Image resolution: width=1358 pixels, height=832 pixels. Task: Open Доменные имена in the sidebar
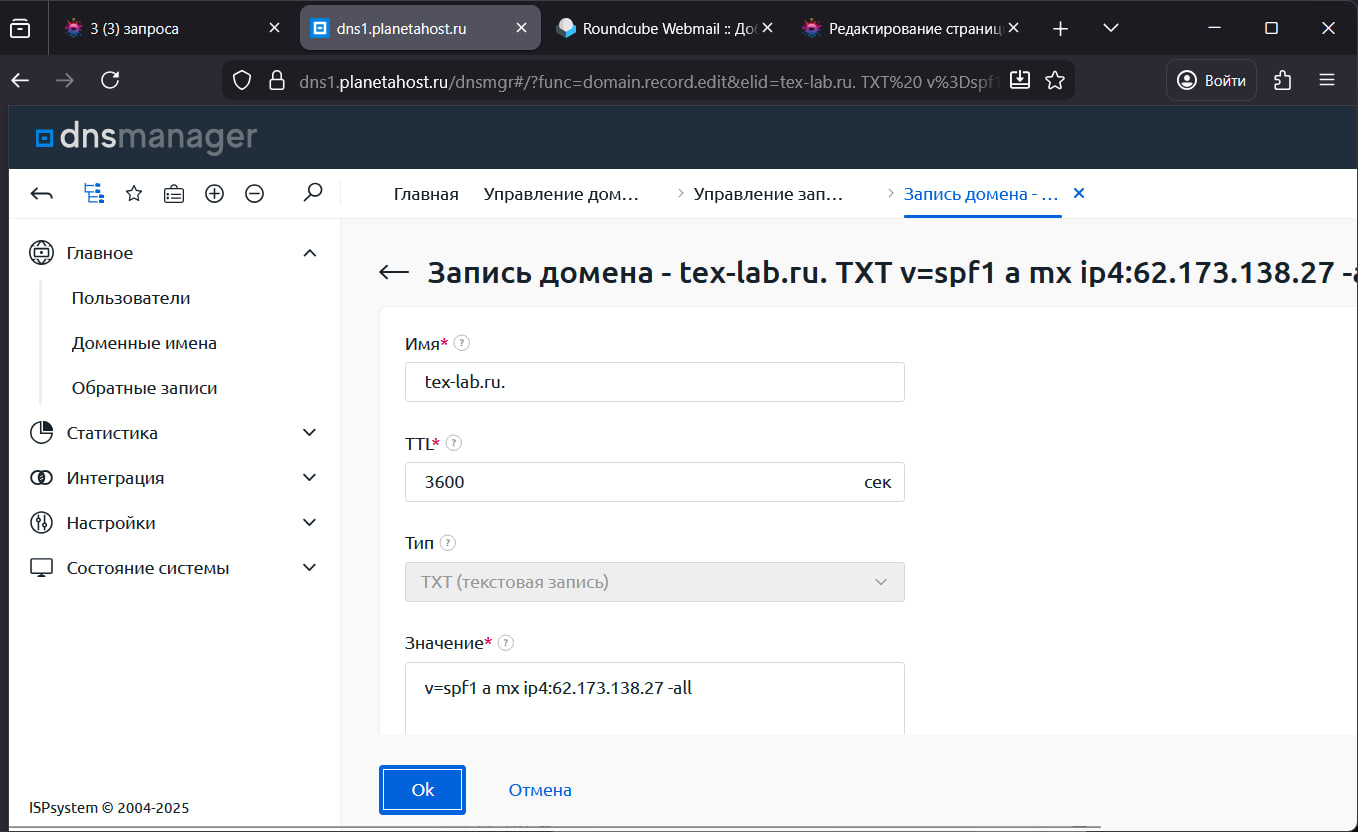(x=144, y=343)
